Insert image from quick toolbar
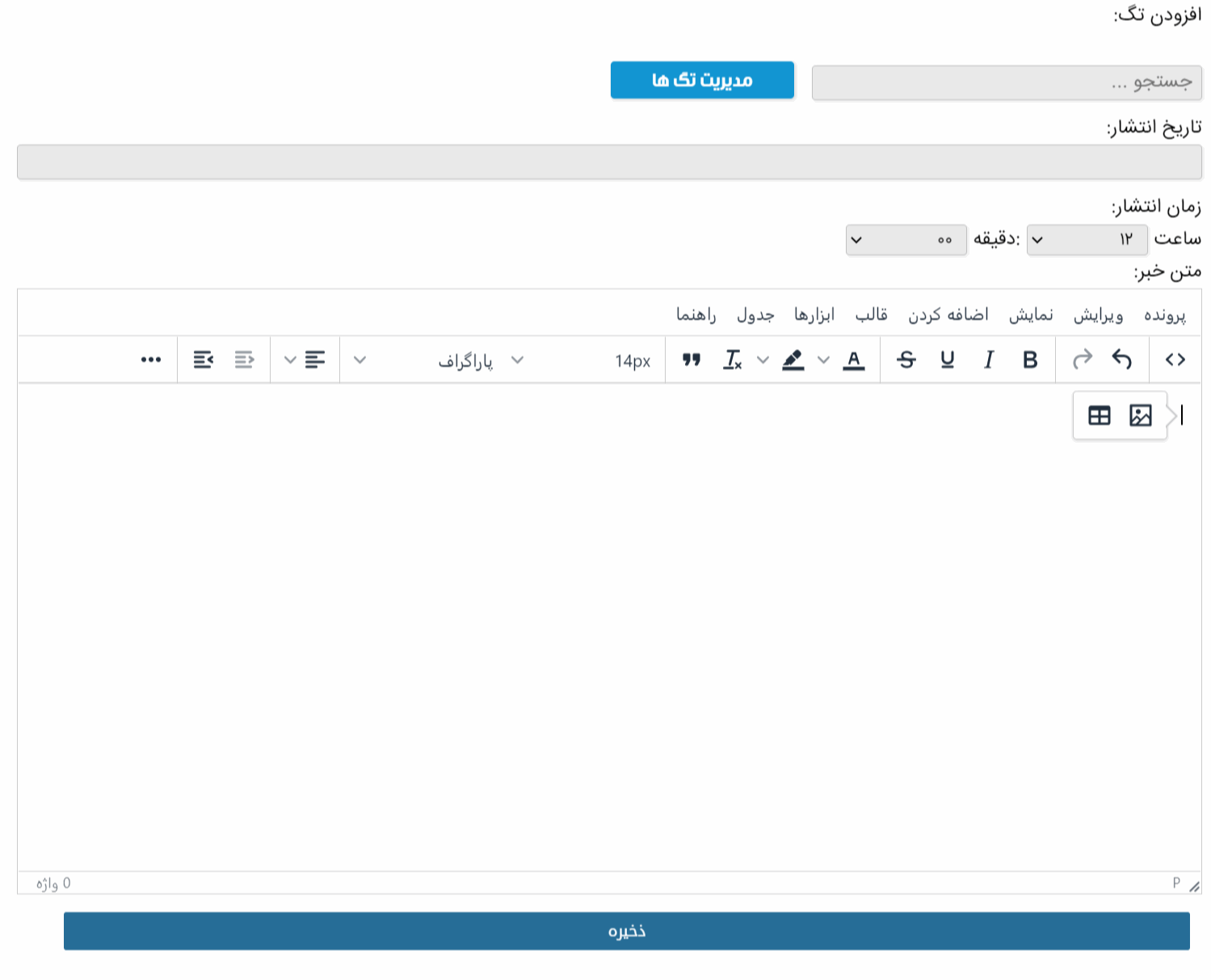Screen dimensions: 1211x980 click(x=1140, y=415)
